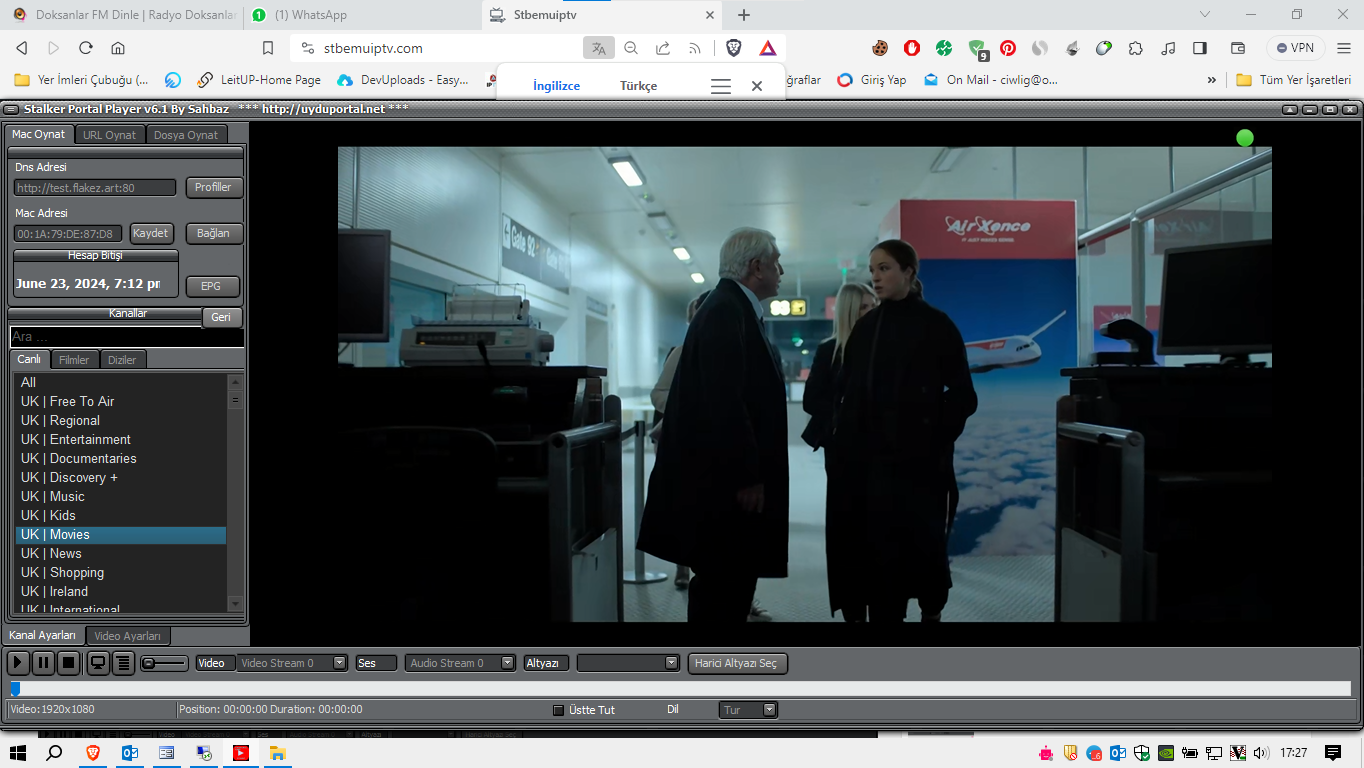Open the Video Ayarları tab

click(x=128, y=636)
